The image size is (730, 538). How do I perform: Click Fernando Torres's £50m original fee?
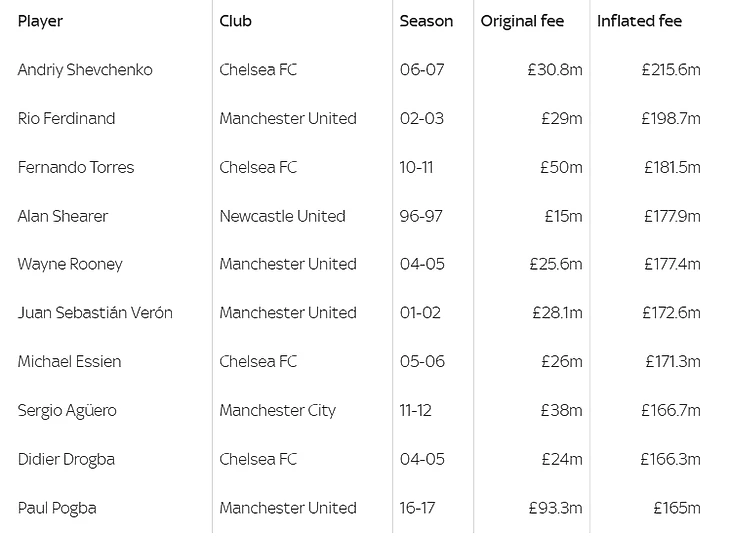pos(561,167)
